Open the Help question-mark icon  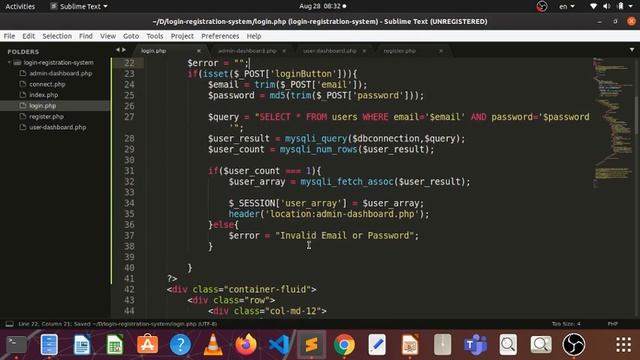[180, 345]
